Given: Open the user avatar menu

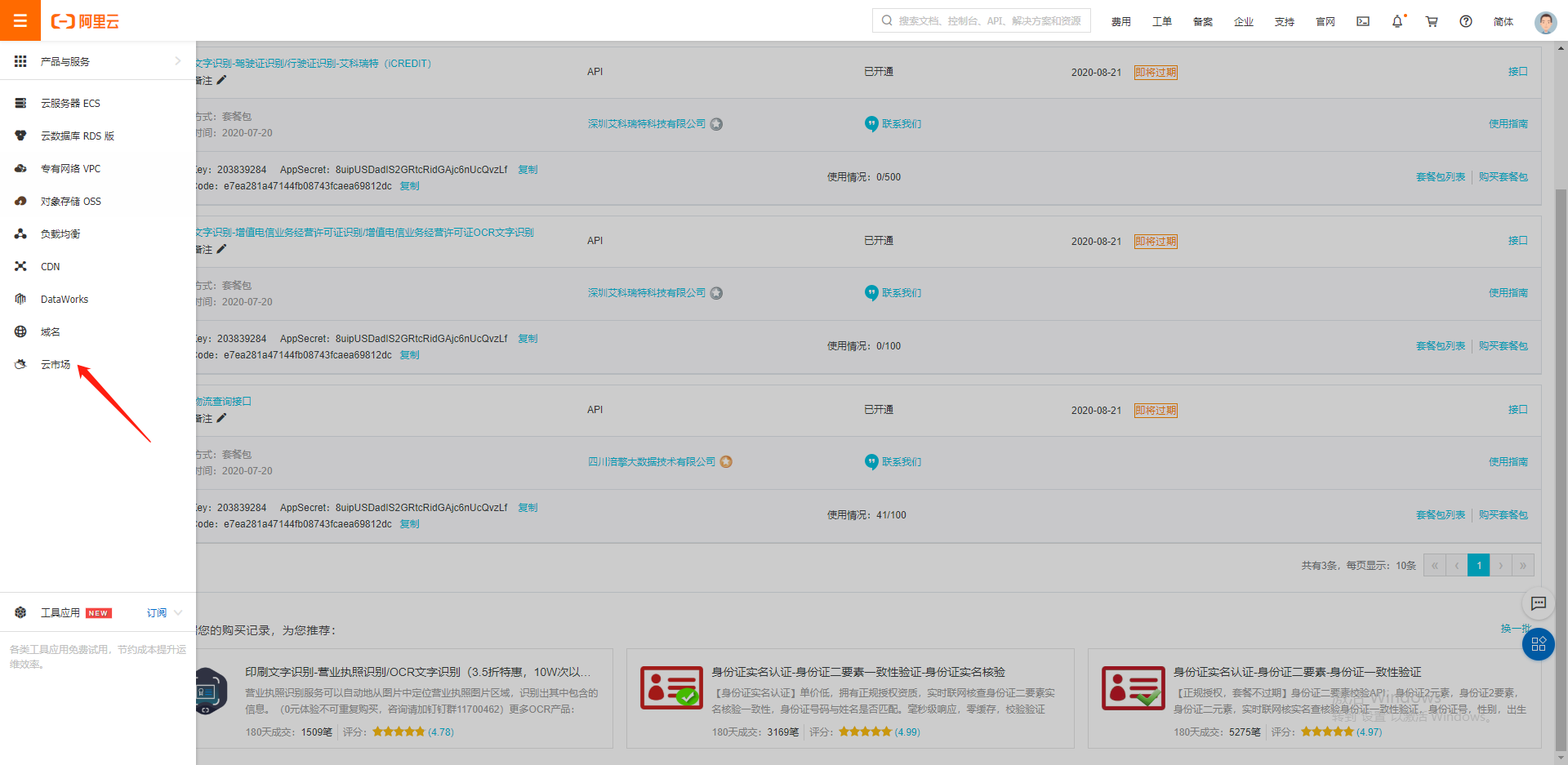Looking at the screenshot, I should tap(1545, 22).
